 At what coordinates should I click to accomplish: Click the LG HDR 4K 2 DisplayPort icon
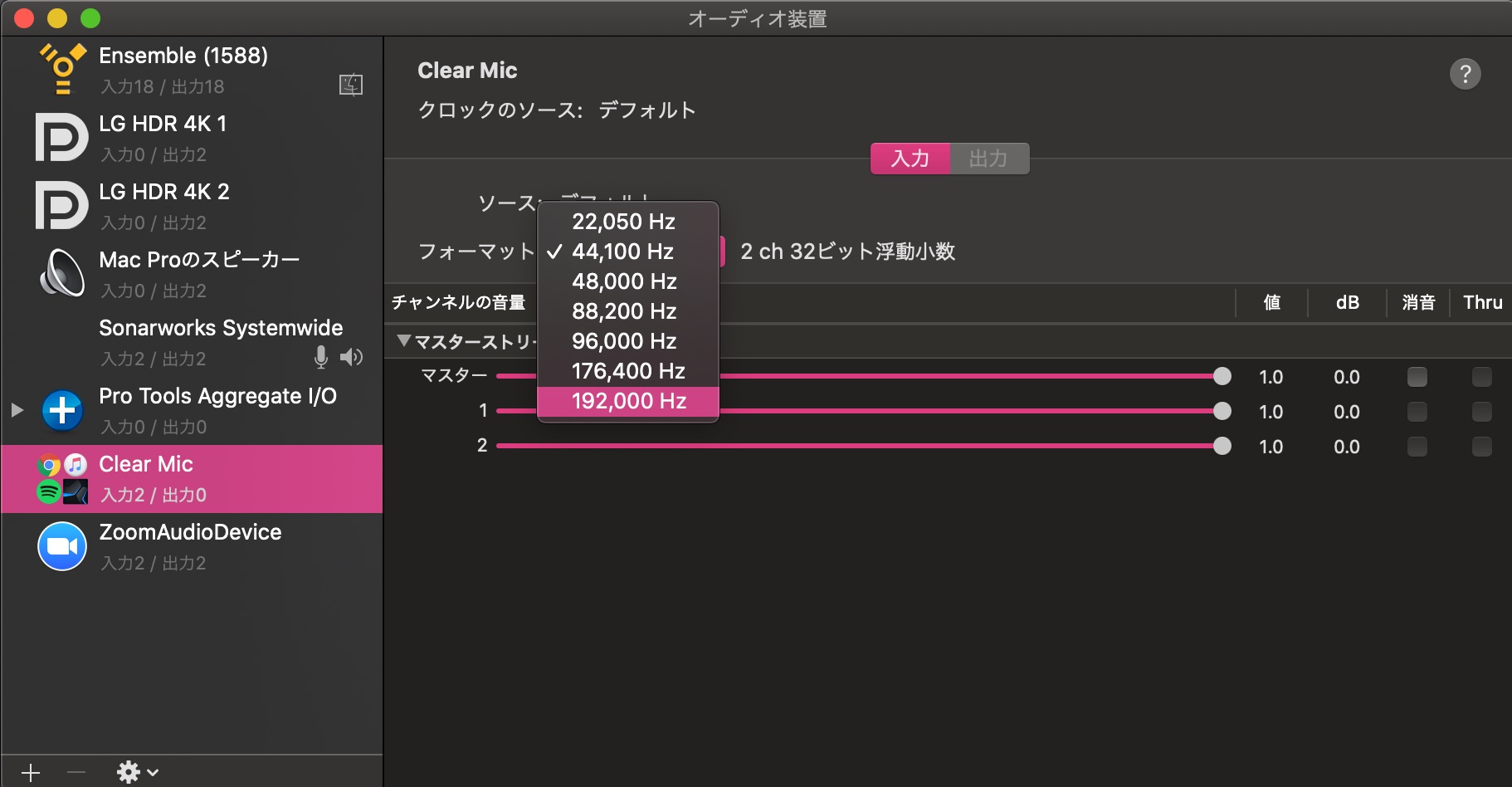pos(62,205)
